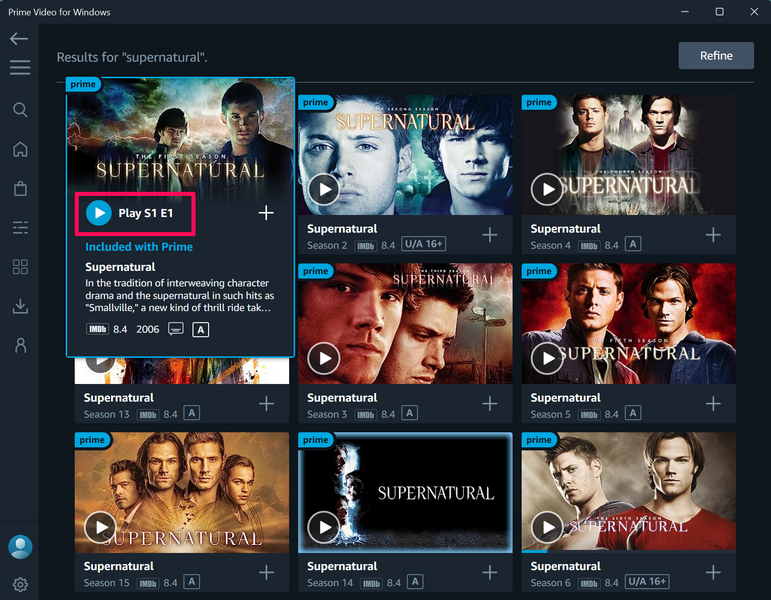Click the U/A 16+ rating on Season 2
The width and height of the screenshot is (771, 600).
click(424, 244)
